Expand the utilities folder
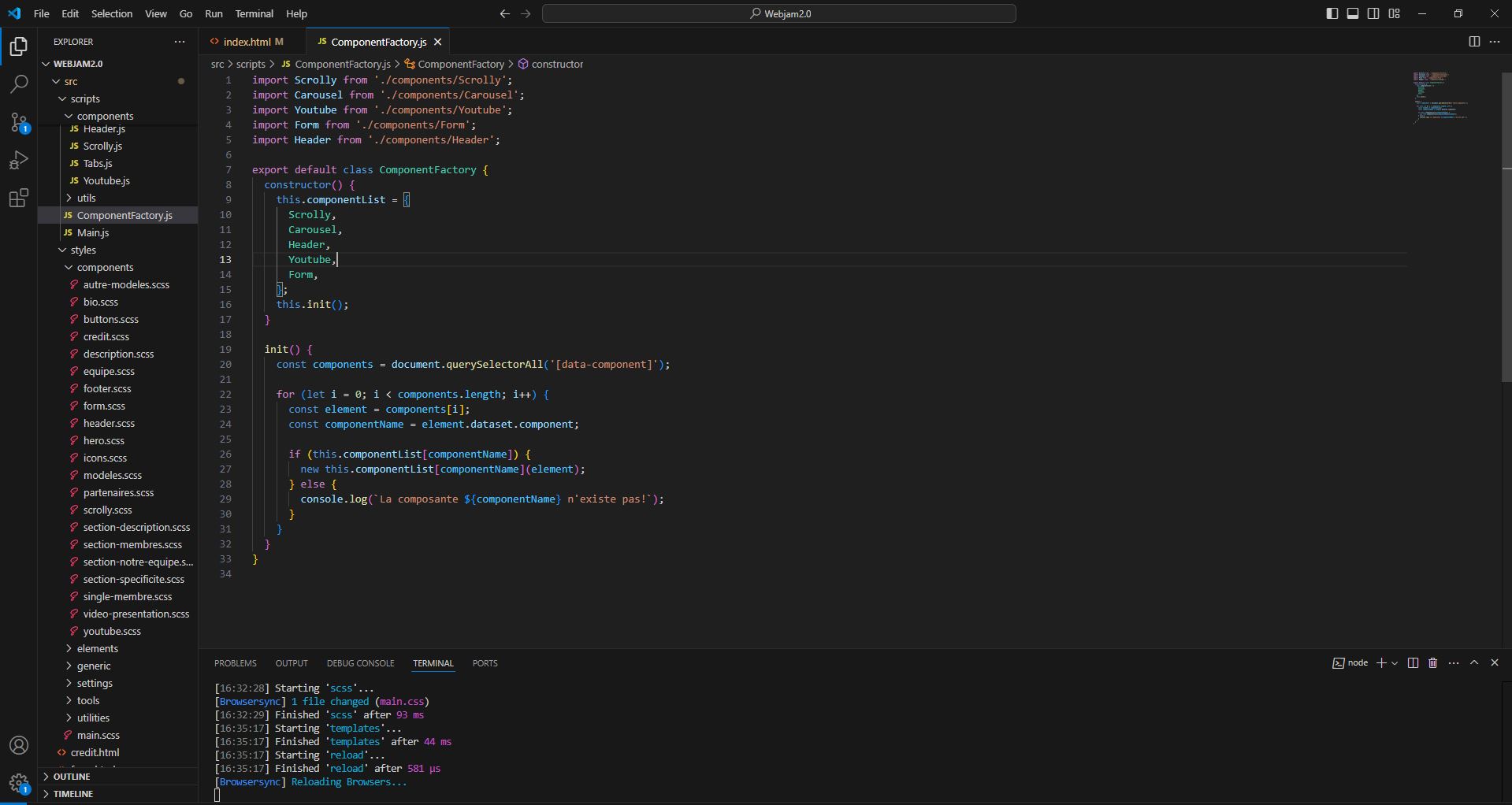Viewport: 1512px width, 805px height. (118, 718)
